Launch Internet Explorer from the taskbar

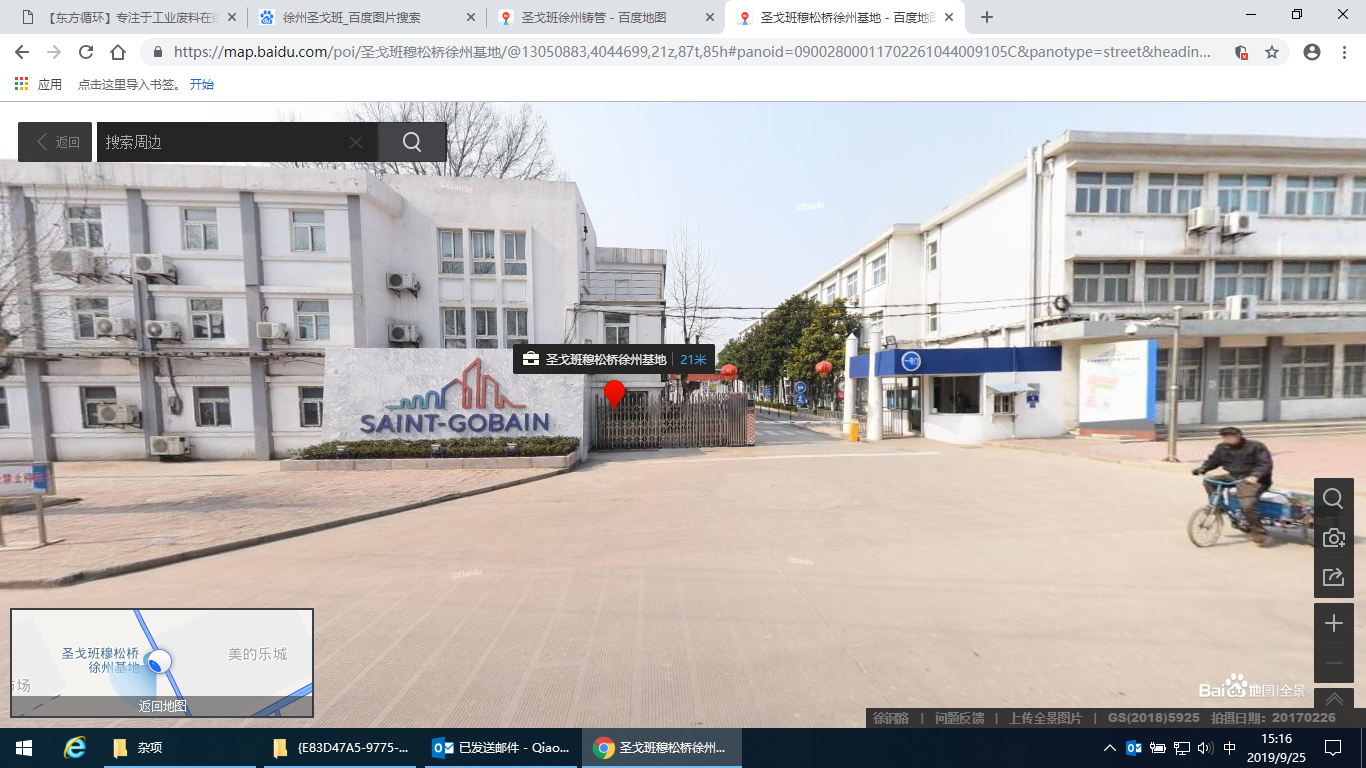pos(74,748)
